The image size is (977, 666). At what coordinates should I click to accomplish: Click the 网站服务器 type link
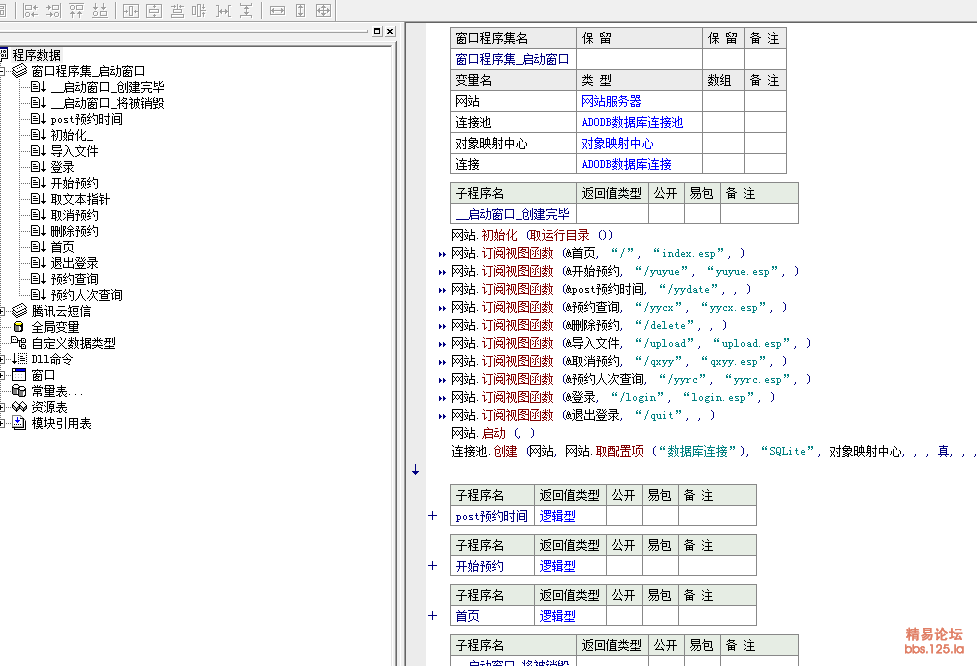tap(611, 101)
